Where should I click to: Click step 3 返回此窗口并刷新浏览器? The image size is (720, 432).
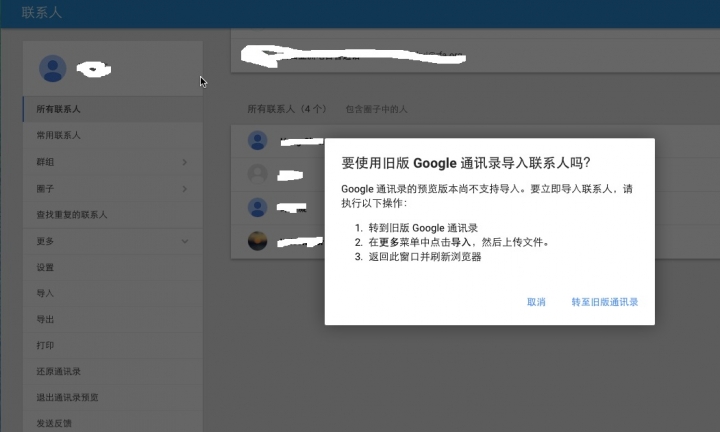click(425, 257)
